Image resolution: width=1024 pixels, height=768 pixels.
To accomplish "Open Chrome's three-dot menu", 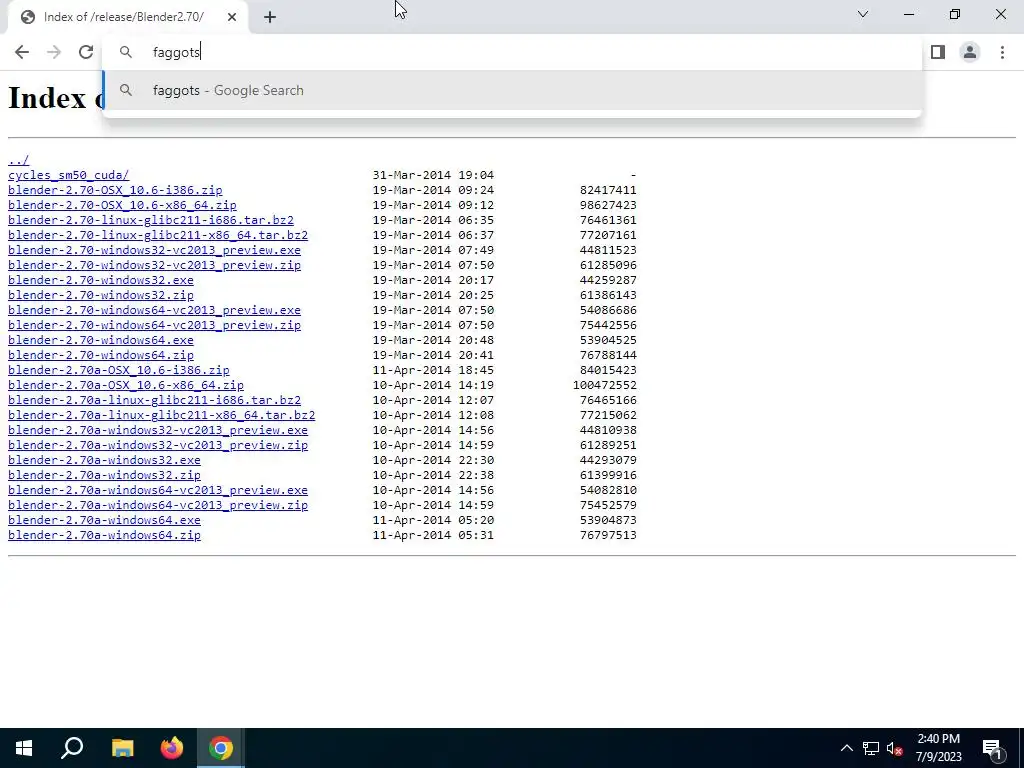I will tap(1002, 52).
